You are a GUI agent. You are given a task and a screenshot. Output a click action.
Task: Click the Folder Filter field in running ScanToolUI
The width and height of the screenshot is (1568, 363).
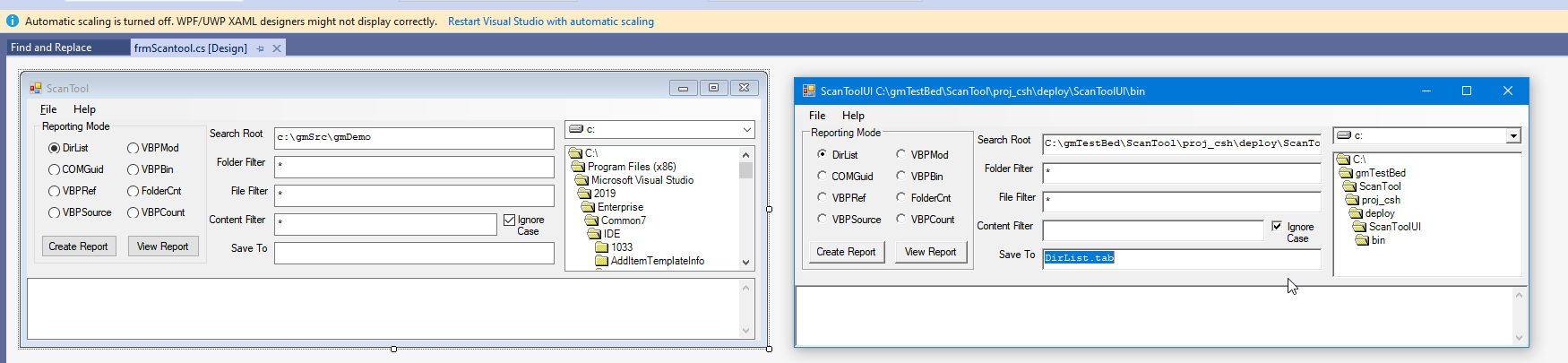pos(1181,171)
